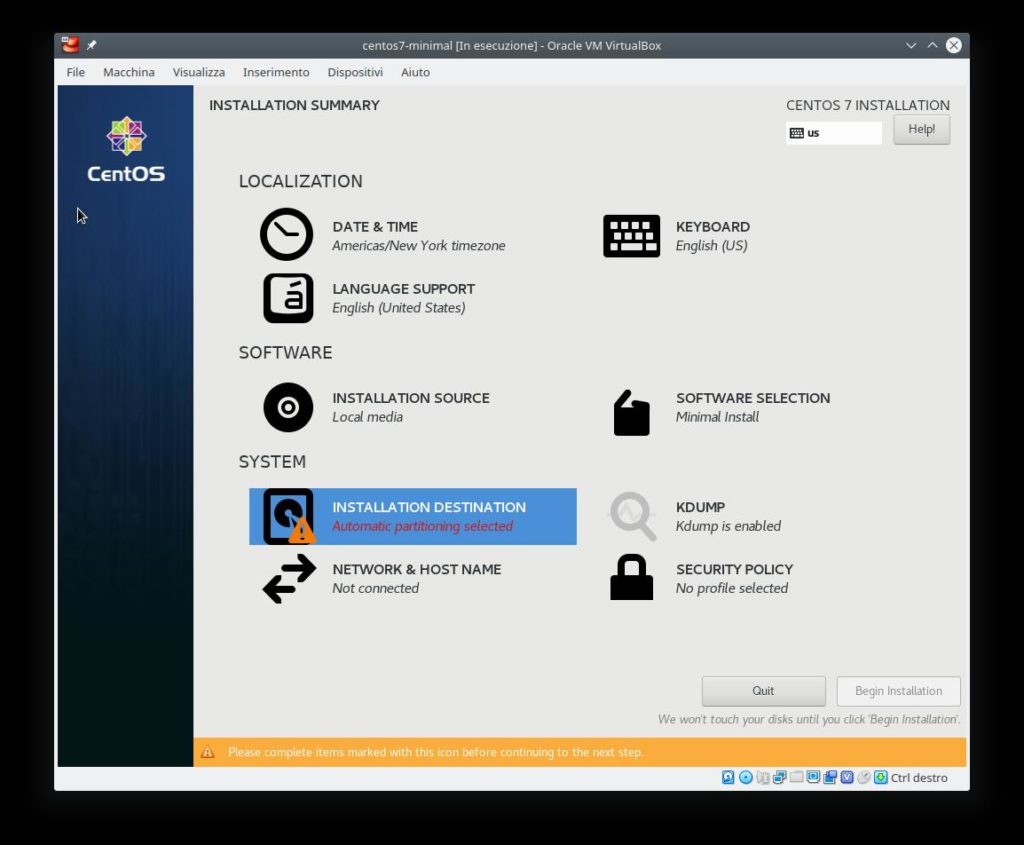
Task: Open Software Selection package icon
Action: pyautogui.click(x=631, y=410)
